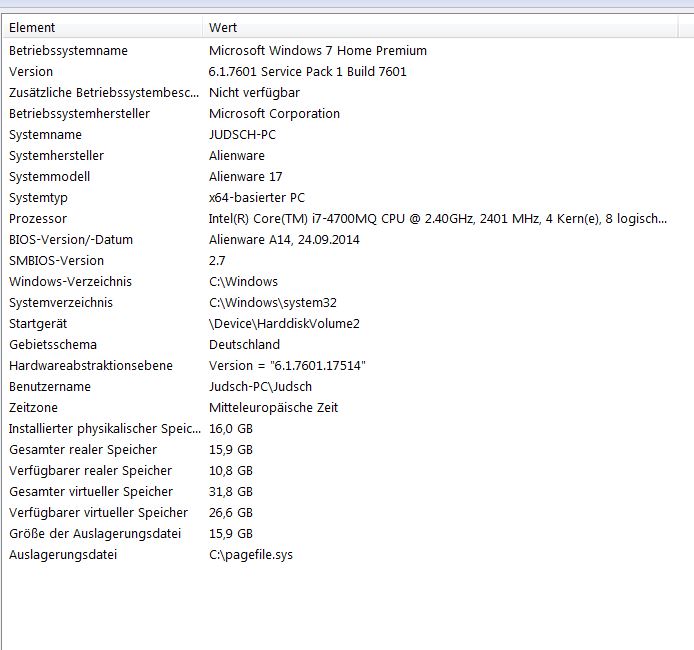Select the Zeitzone row label
The width and height of the screenshot is (694, 650).
pyautogui.click(x=33, y=408)
